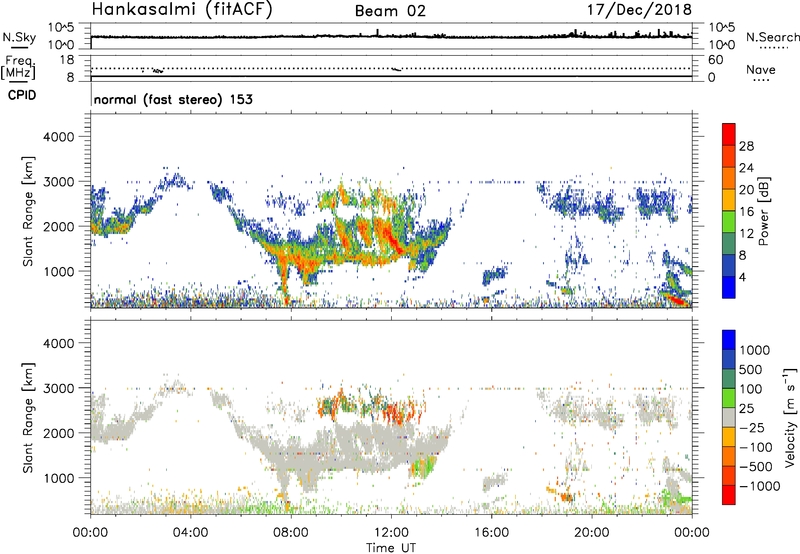The width and height of the screenshot is (800, 554).
Task: Pick the light green 12–16 dB Power segment
Action: coord(729,221)
